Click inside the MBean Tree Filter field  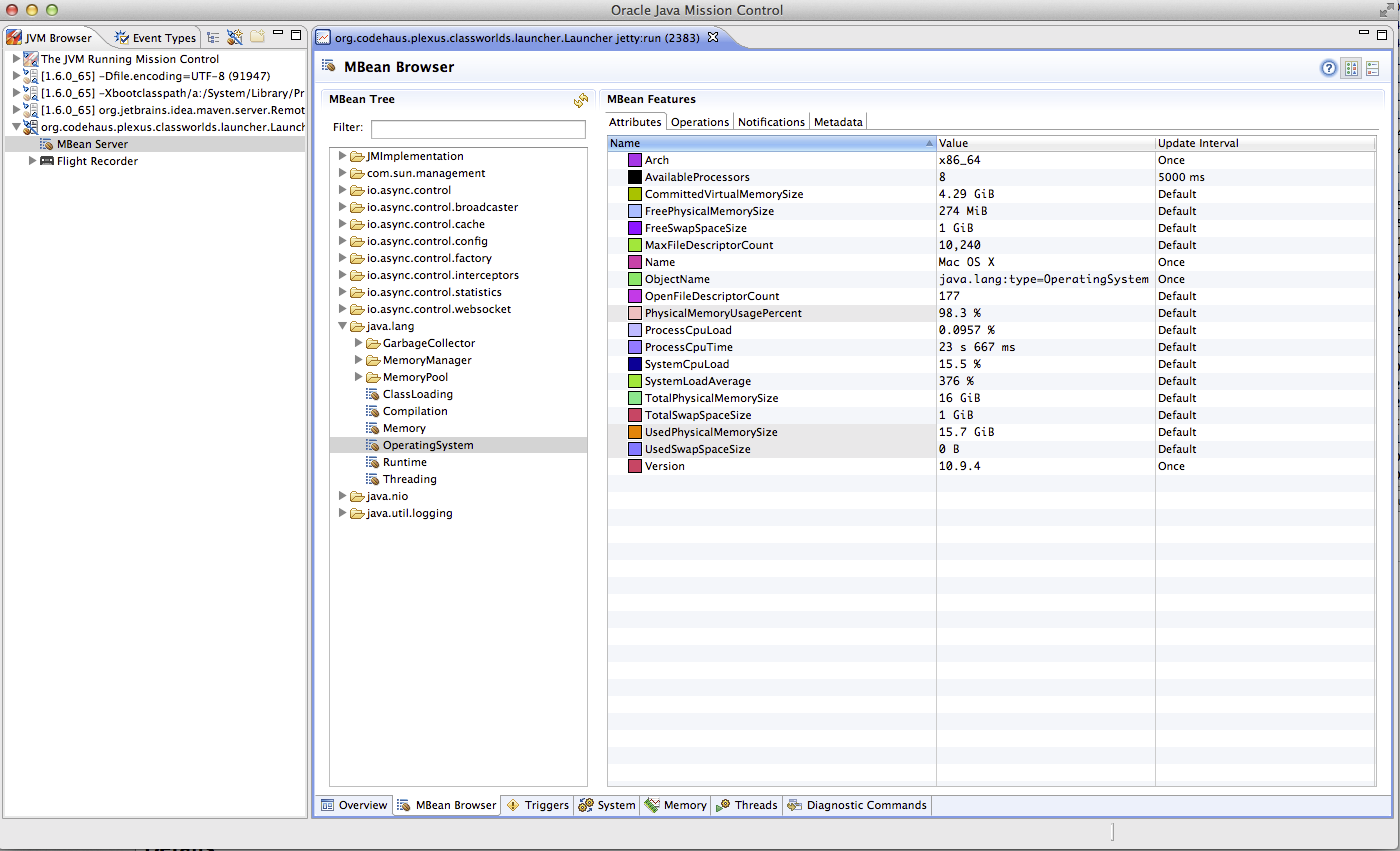[478, 129]
